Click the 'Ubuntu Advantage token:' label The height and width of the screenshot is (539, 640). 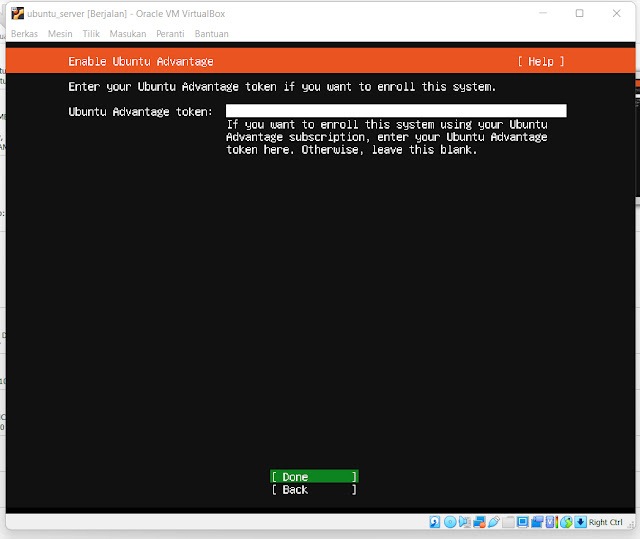point(140,112)
